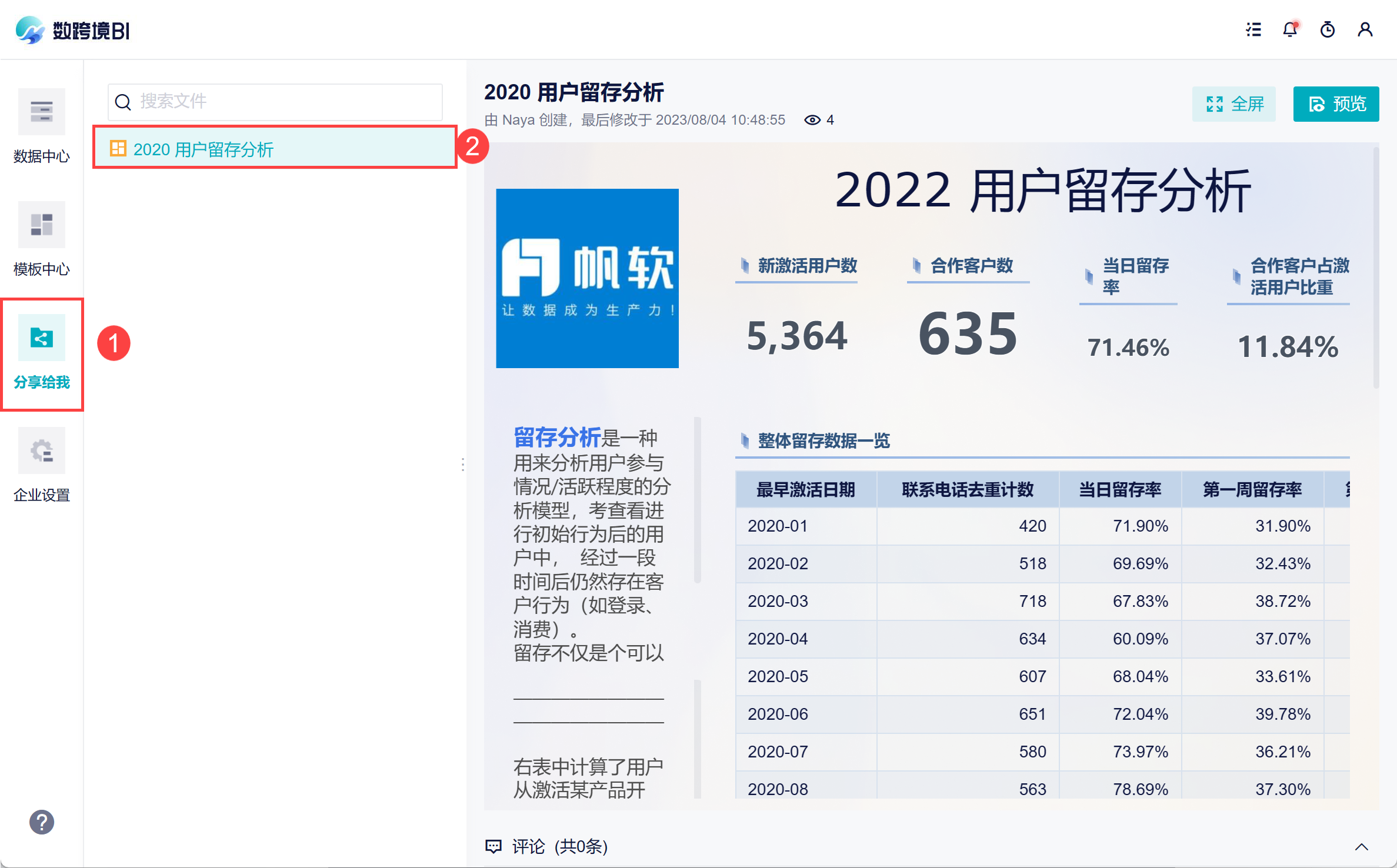This screenshot has height=868, width=1397.
Task: Expand the comments section chevron
Action: [1361, 847]
